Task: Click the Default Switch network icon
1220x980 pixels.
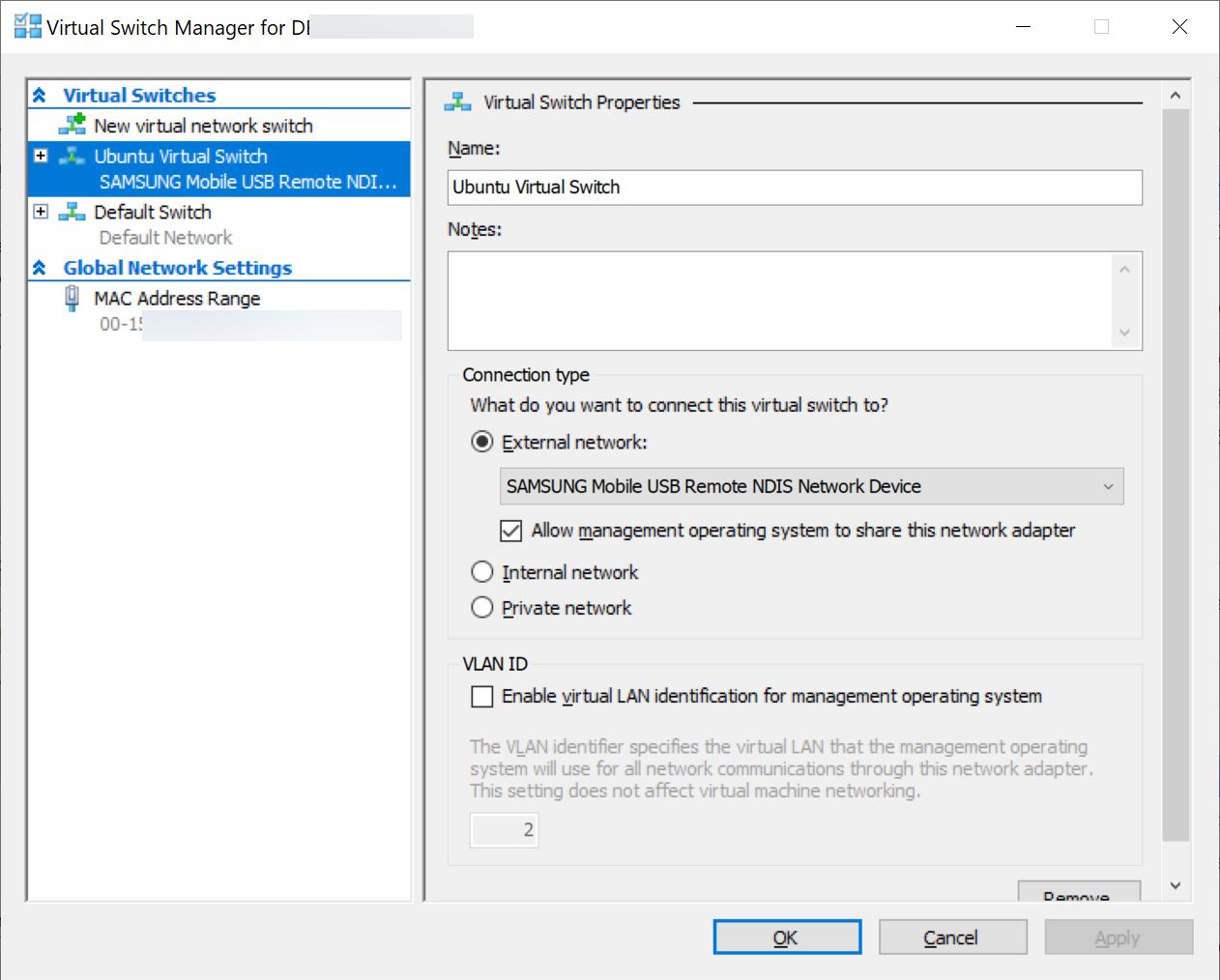Action: (x=72, y=212)
